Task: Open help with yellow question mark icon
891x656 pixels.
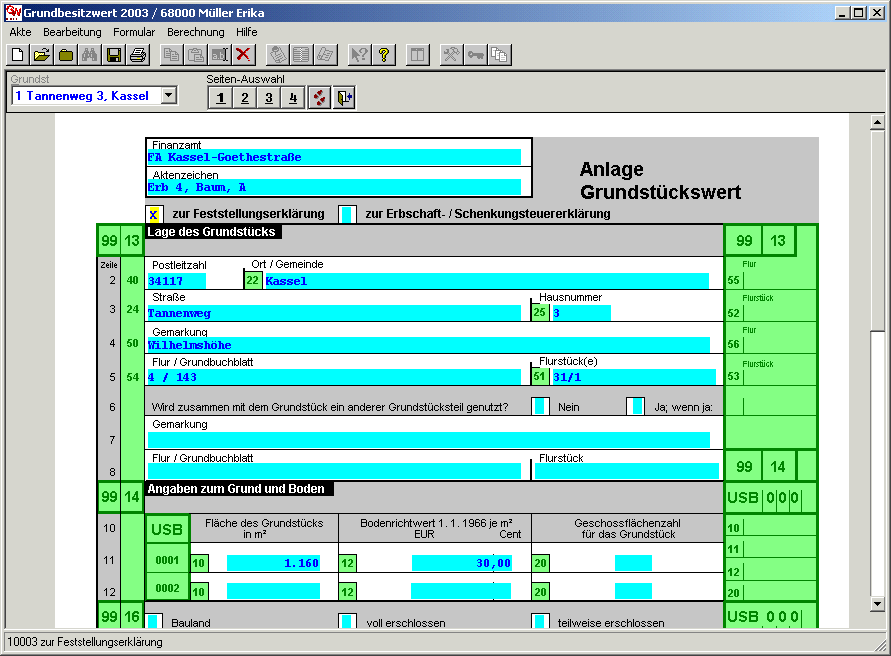Action: pyautogui.click(x=384, y=55)
